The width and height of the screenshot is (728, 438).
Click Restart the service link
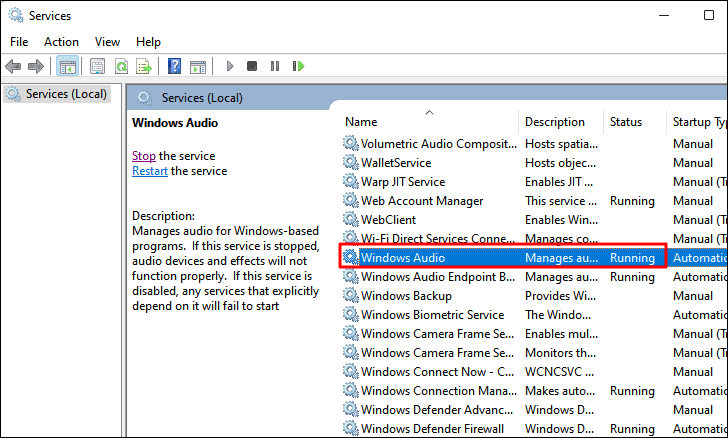click(150, 171)
